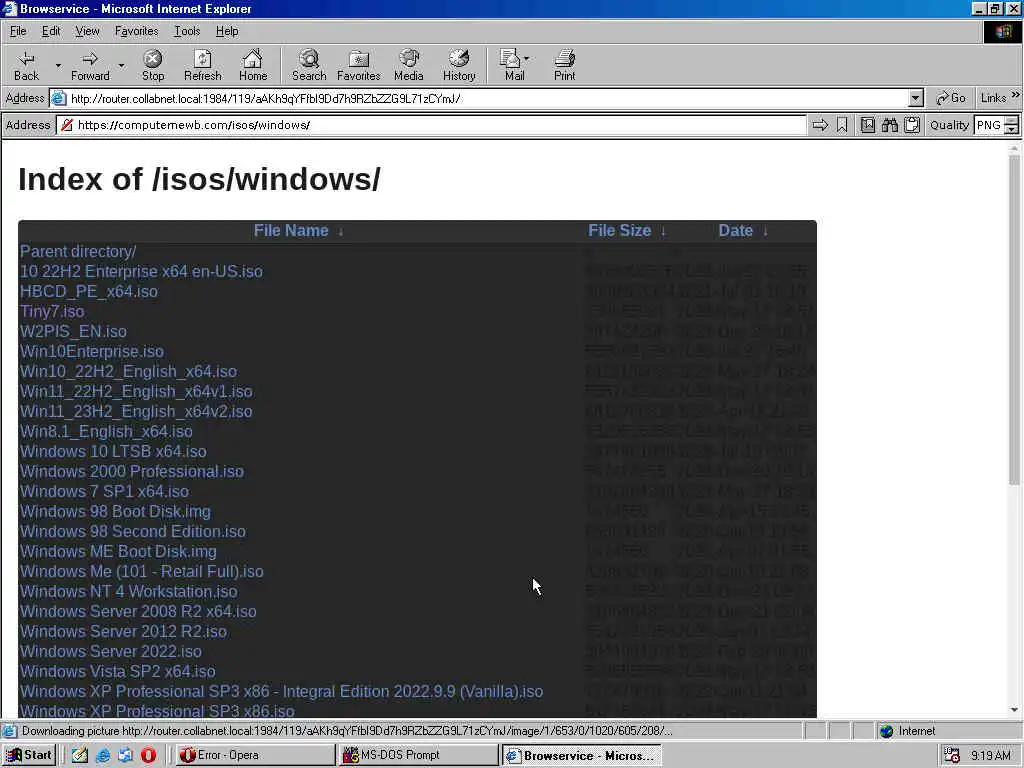Open Windows 7 SP1 x64.iso link
The height and width of the screenshot is (768, 1024).
[x=104, y=491]
